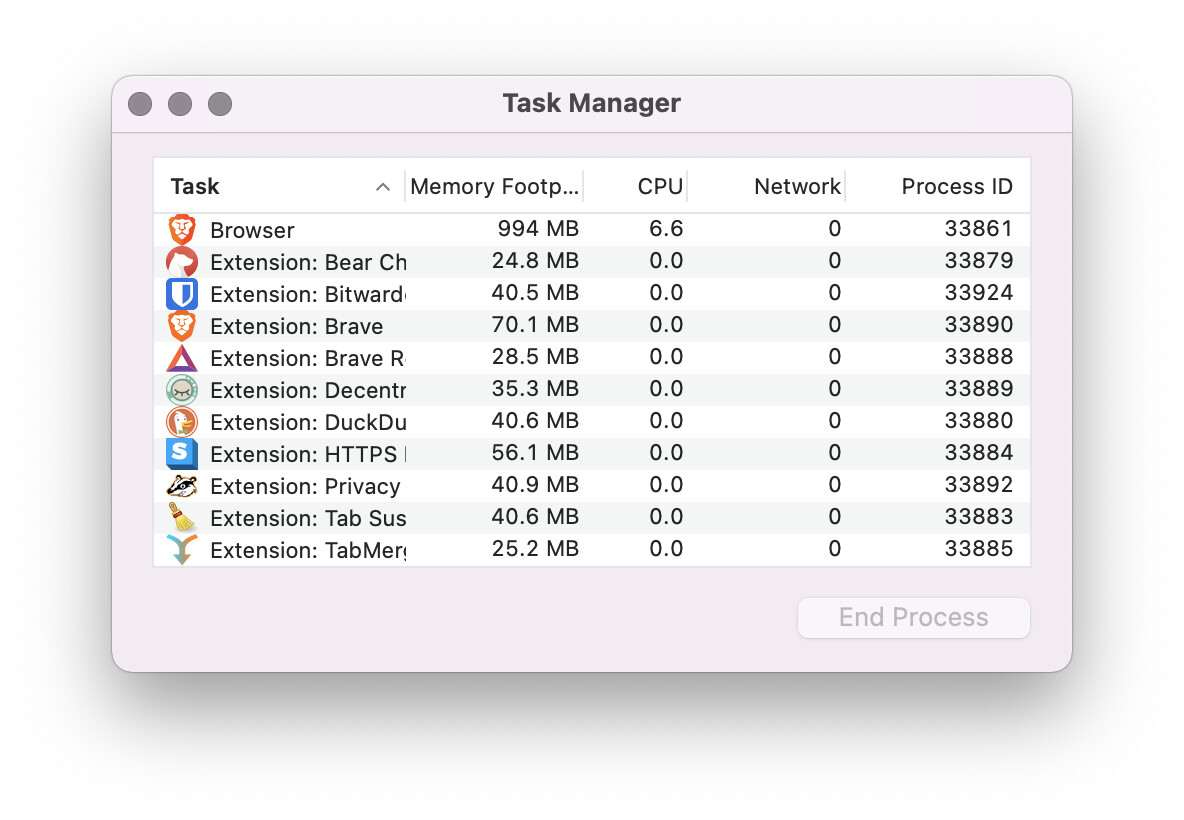
Task: Select the Browser task row name
Action: coord(252,230)
